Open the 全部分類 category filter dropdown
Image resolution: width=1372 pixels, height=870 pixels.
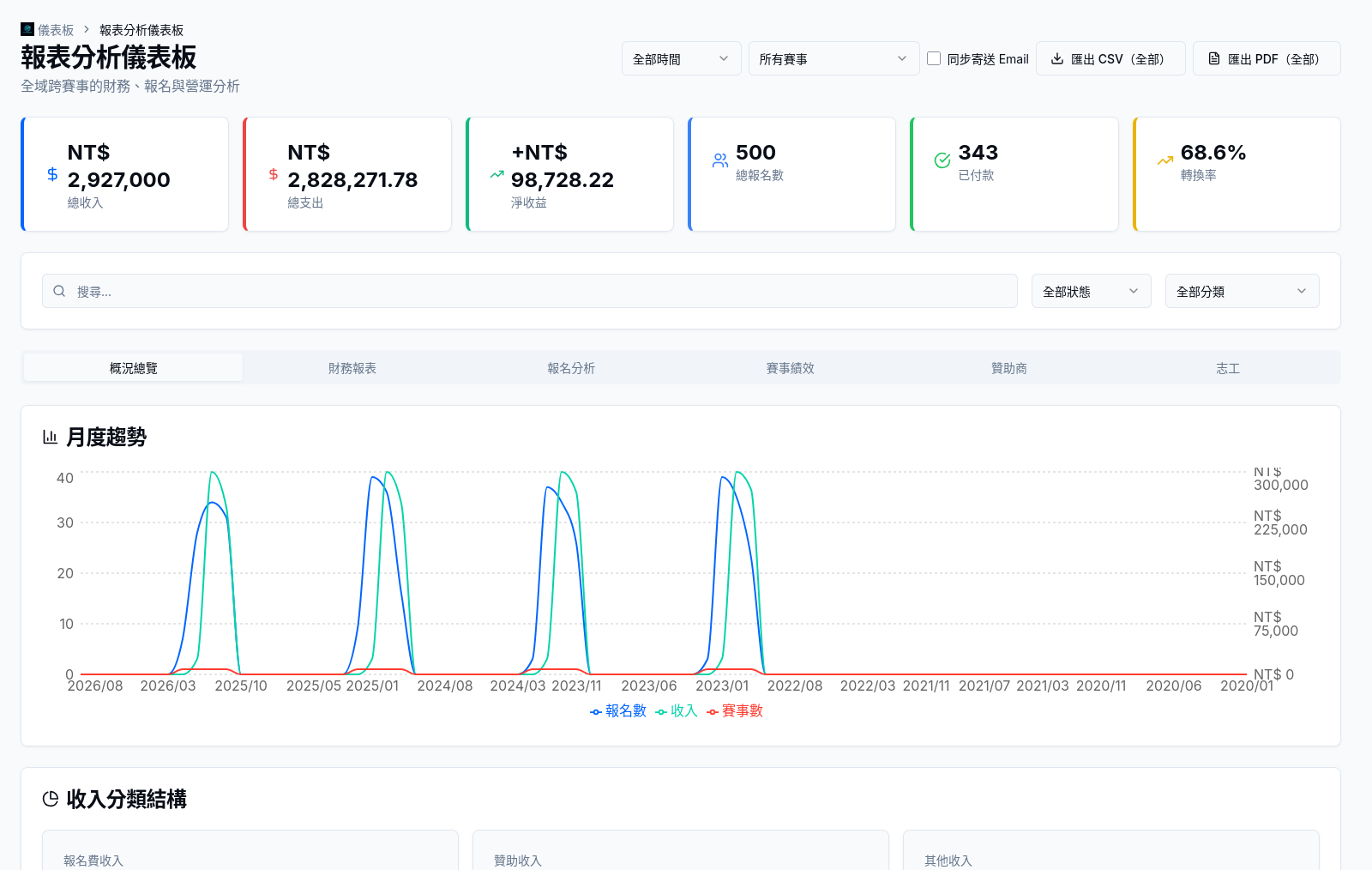[x=1243, y=292]
